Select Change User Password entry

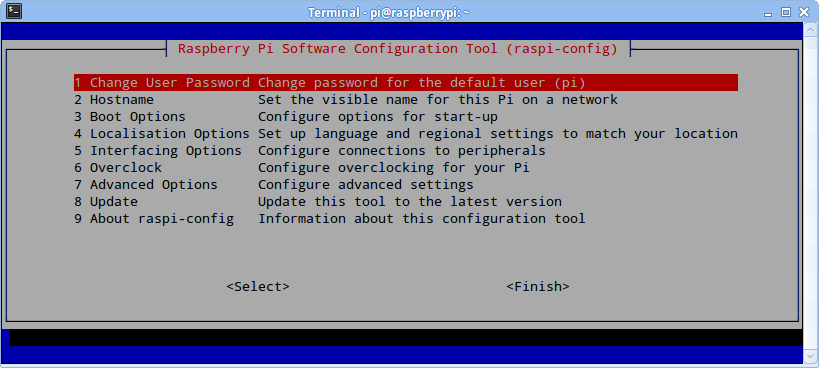coord(406,82)
